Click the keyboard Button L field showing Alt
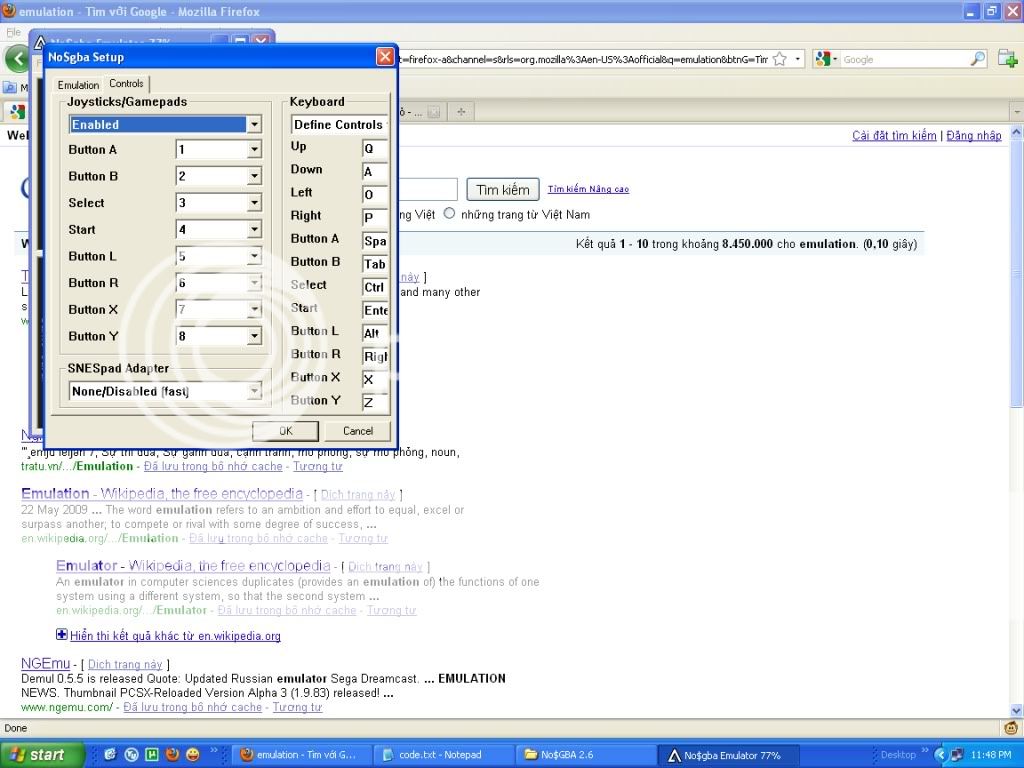This screenshot has width=1024, height=768. tap(375, 333)
